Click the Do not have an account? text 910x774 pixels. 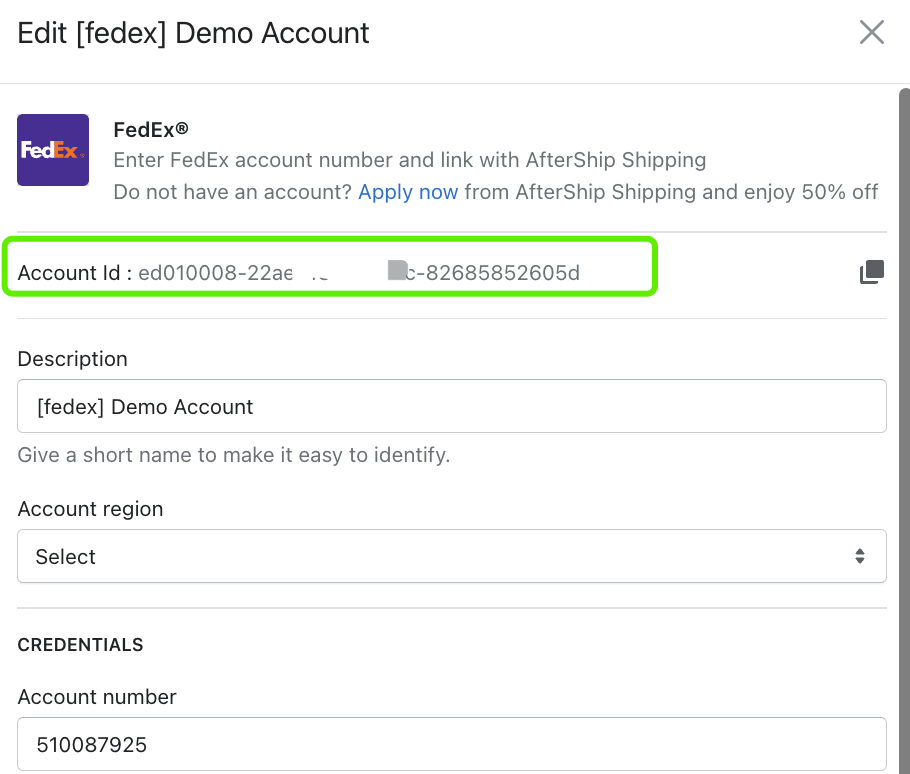(x=233, y=192)
